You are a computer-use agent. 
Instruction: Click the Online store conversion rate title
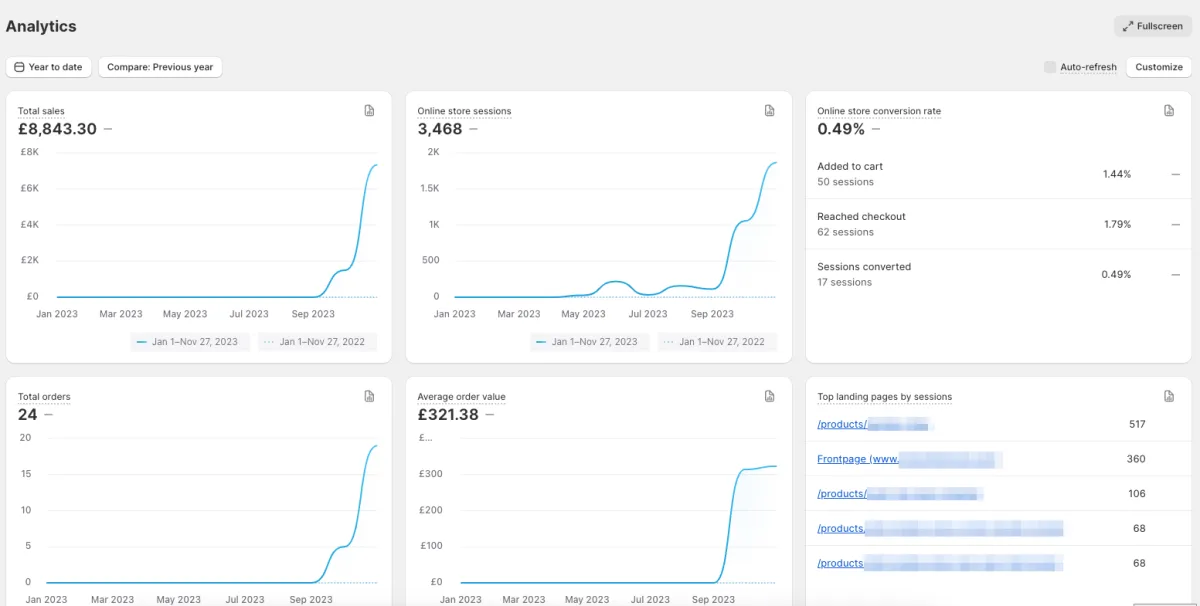pyautogui.click(x=879, y=111)
